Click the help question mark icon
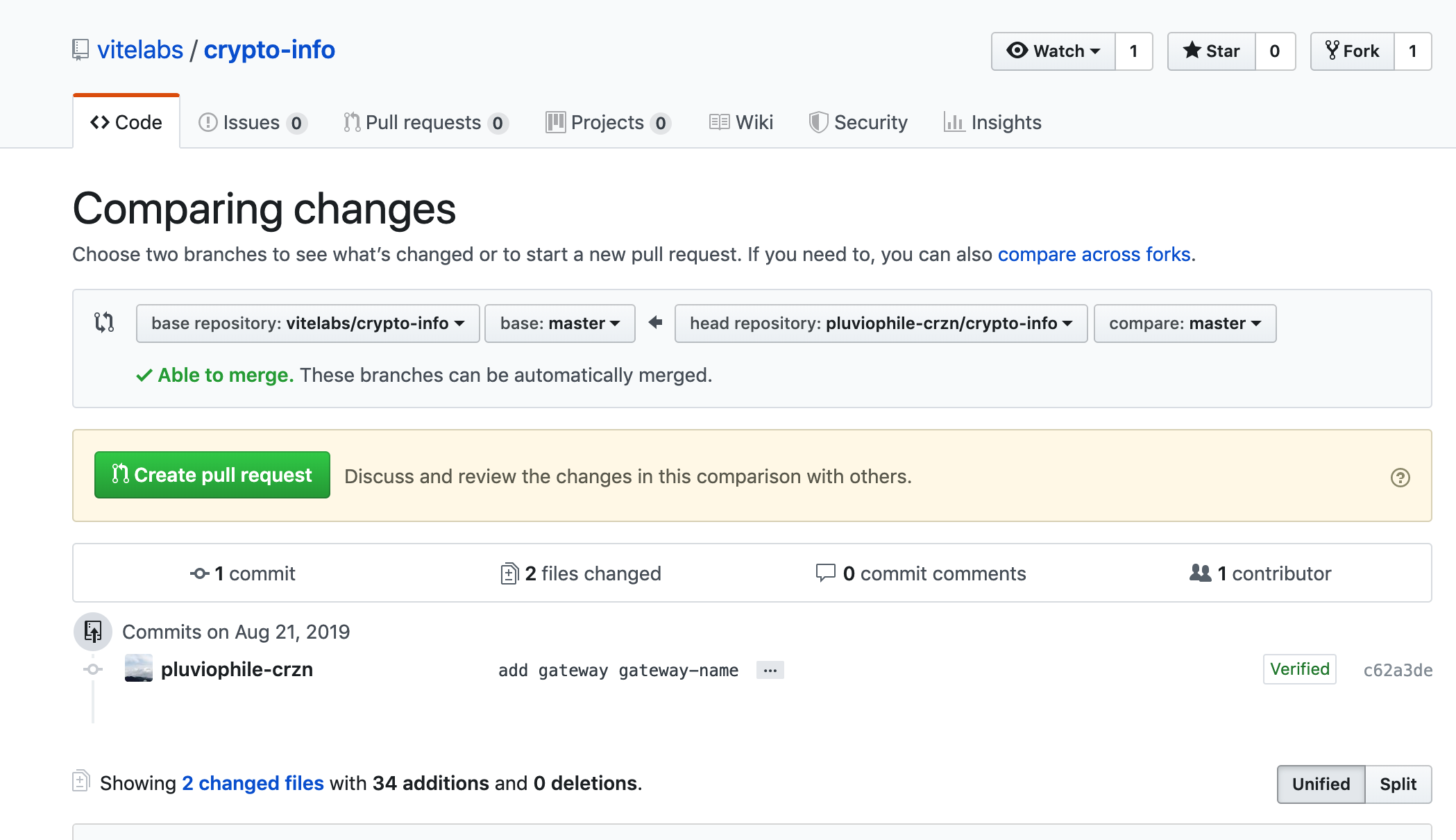The image size is (1456, 840). pyautogui.click(x=1400, y=478)
